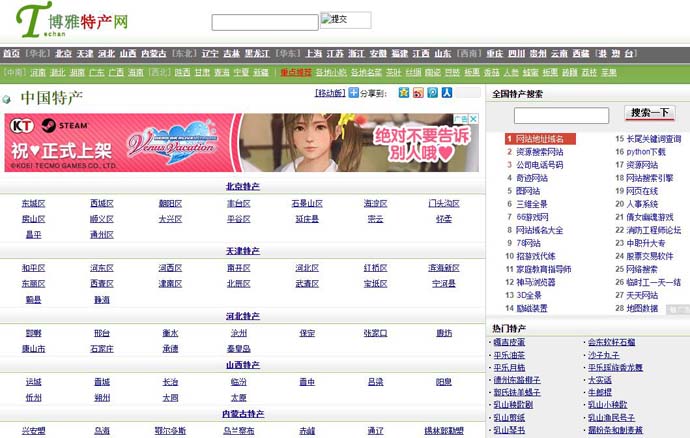Select 北京 in the top nav bar
This screenshot has height=438, width=690.
click(63, 53)
